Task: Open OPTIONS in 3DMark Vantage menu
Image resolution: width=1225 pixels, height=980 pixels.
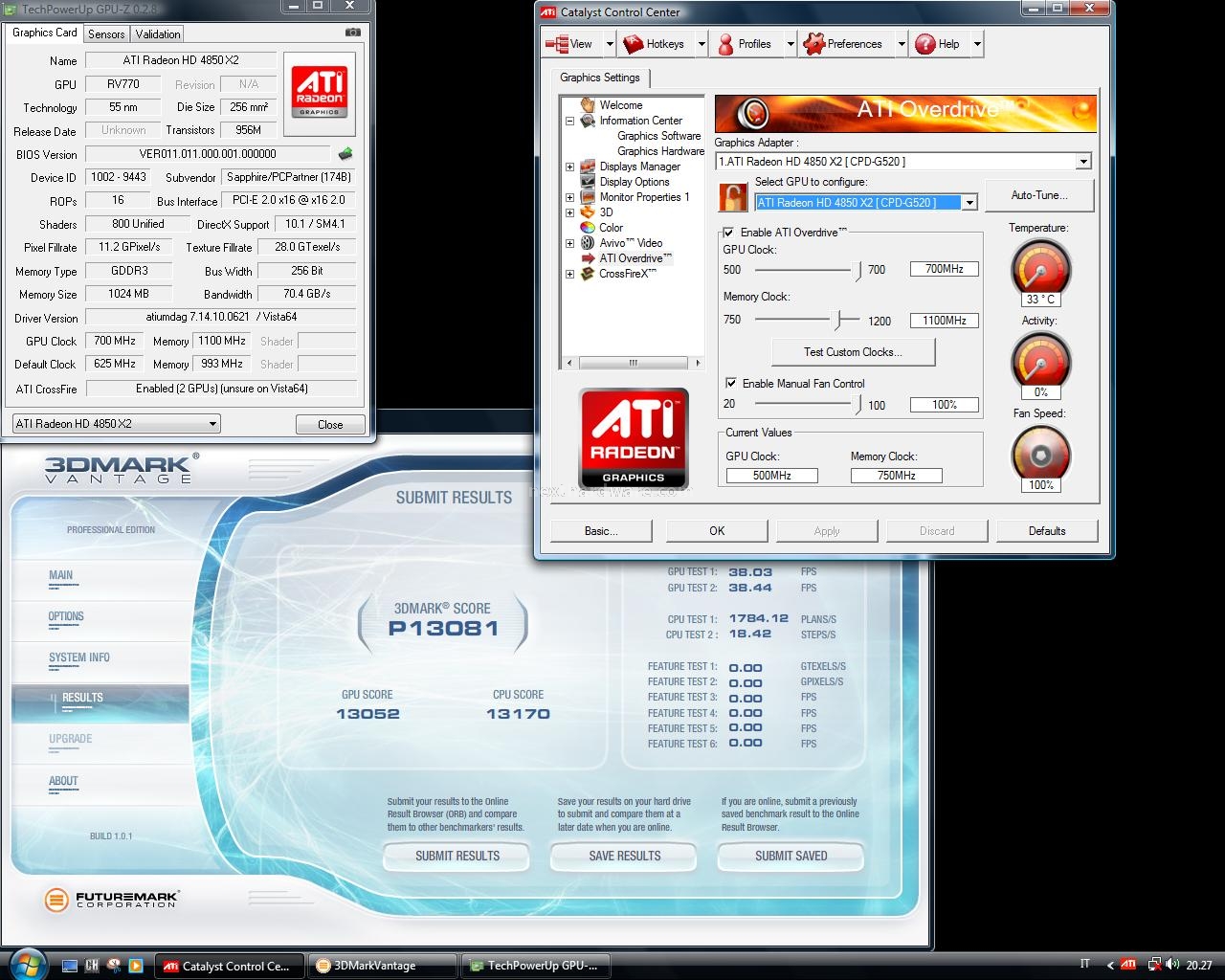Action: [x=66, y=616]
